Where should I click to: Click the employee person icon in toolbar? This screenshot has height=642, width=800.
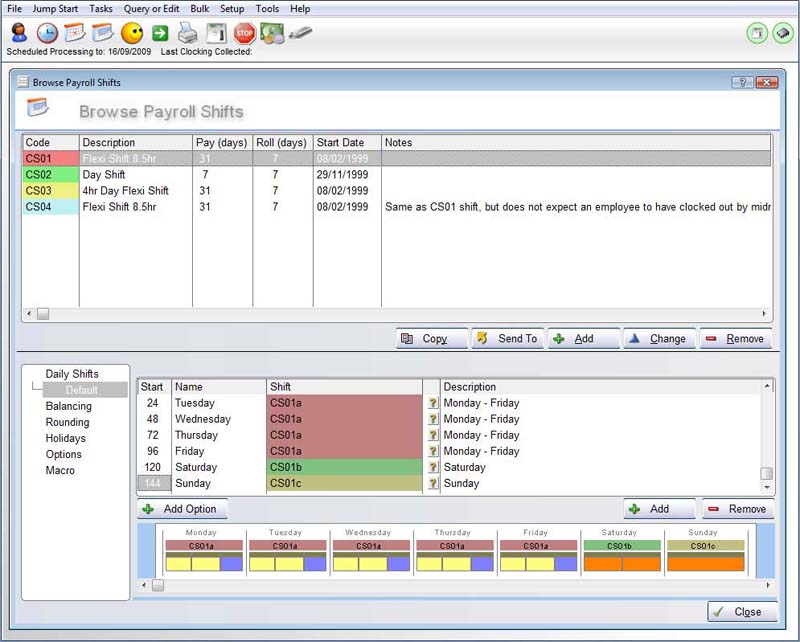[18, 33]
